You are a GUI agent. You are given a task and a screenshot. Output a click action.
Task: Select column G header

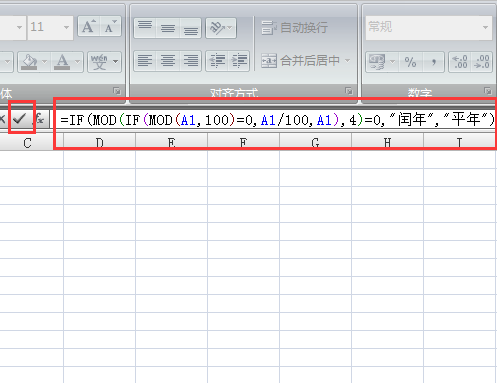[315, 143]
